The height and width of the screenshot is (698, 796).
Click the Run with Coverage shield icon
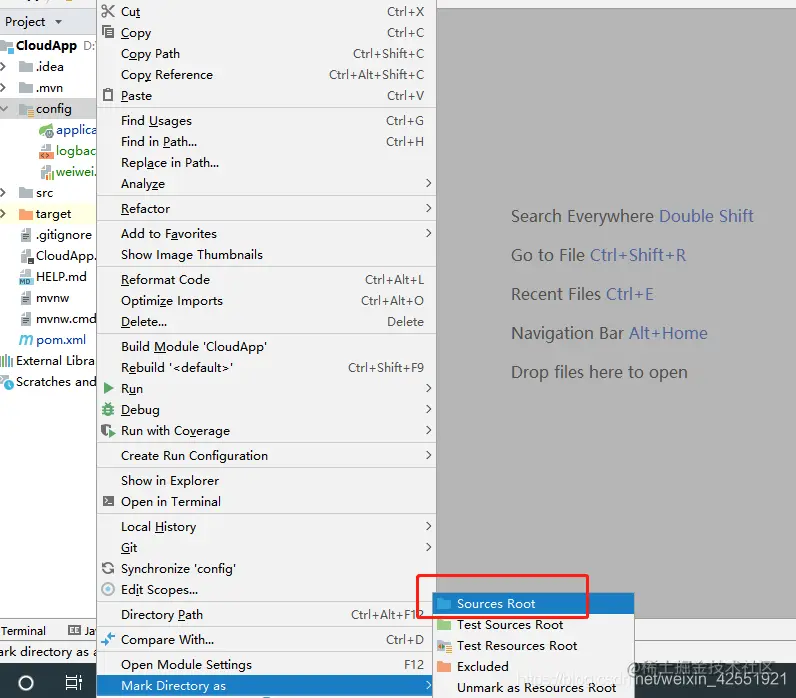[x=108, y=430]
